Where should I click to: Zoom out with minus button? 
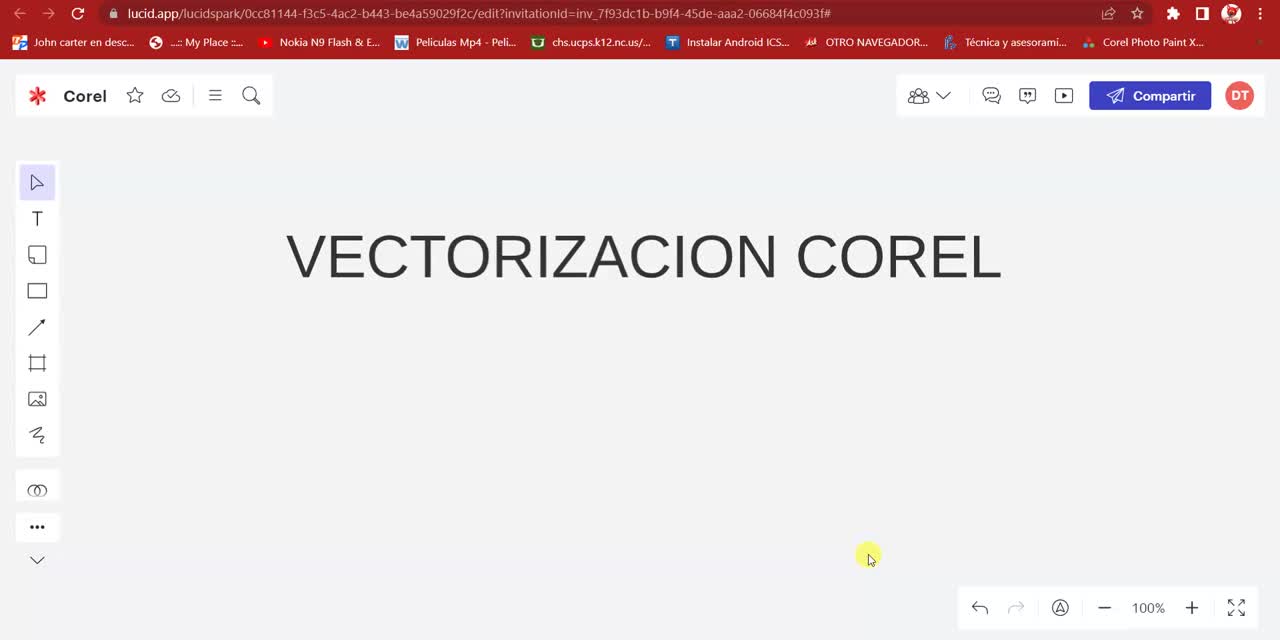[x=1104, y=608]
